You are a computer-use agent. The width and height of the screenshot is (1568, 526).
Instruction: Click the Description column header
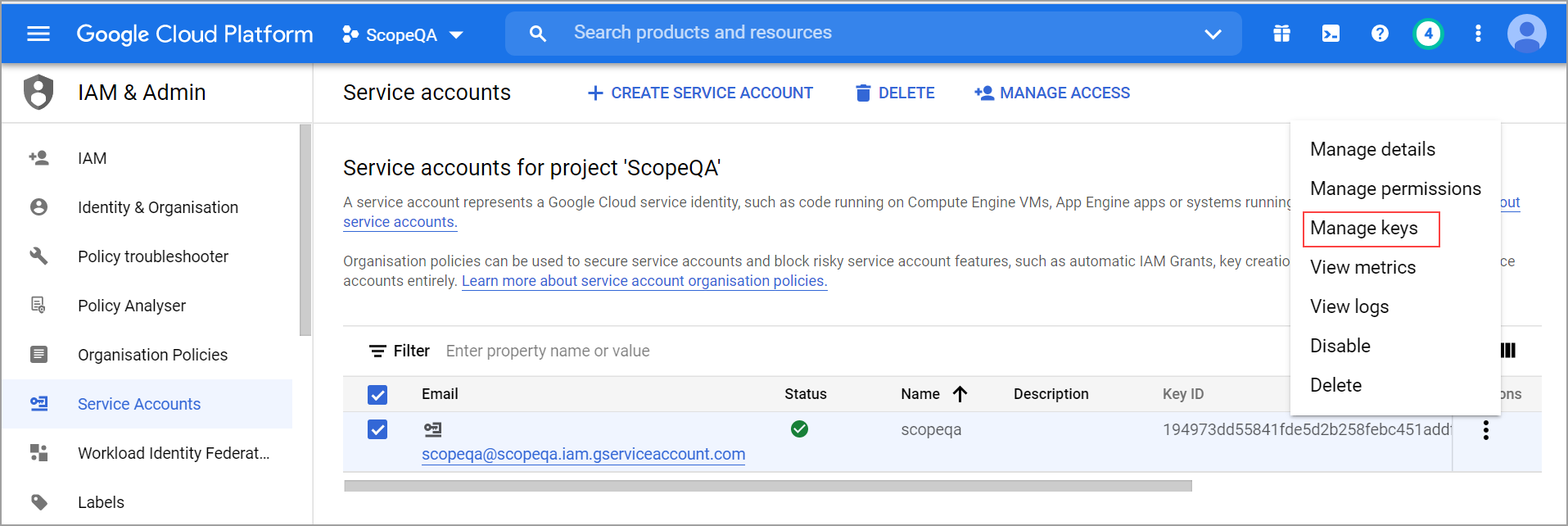point(1051,394)
